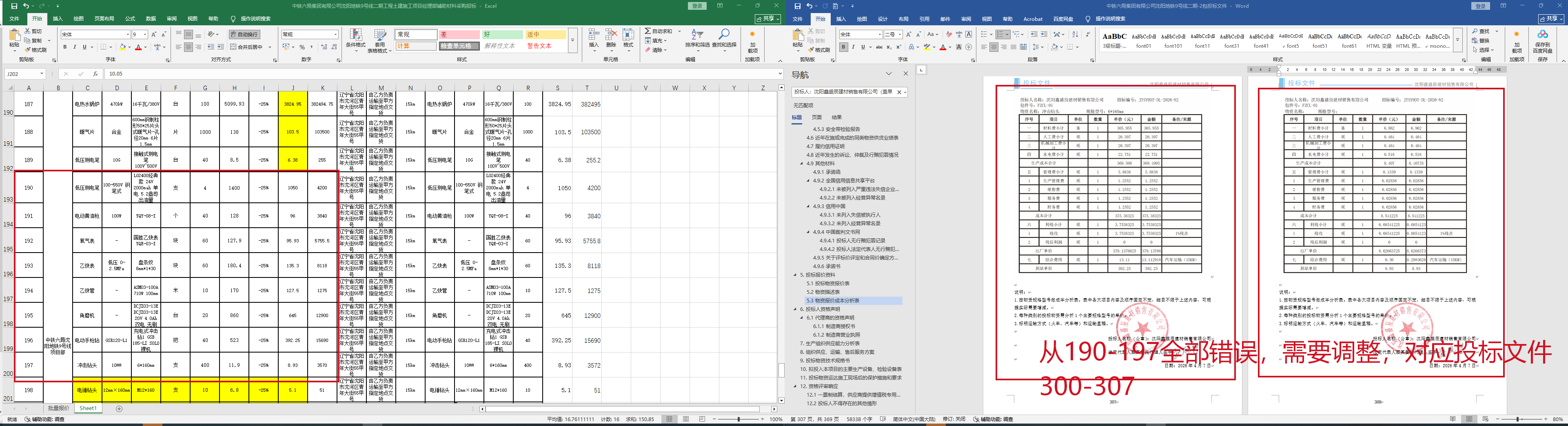Screen dimensions: 1568x426
Task: Undo the last action in Excel
Action: (26, 5)
